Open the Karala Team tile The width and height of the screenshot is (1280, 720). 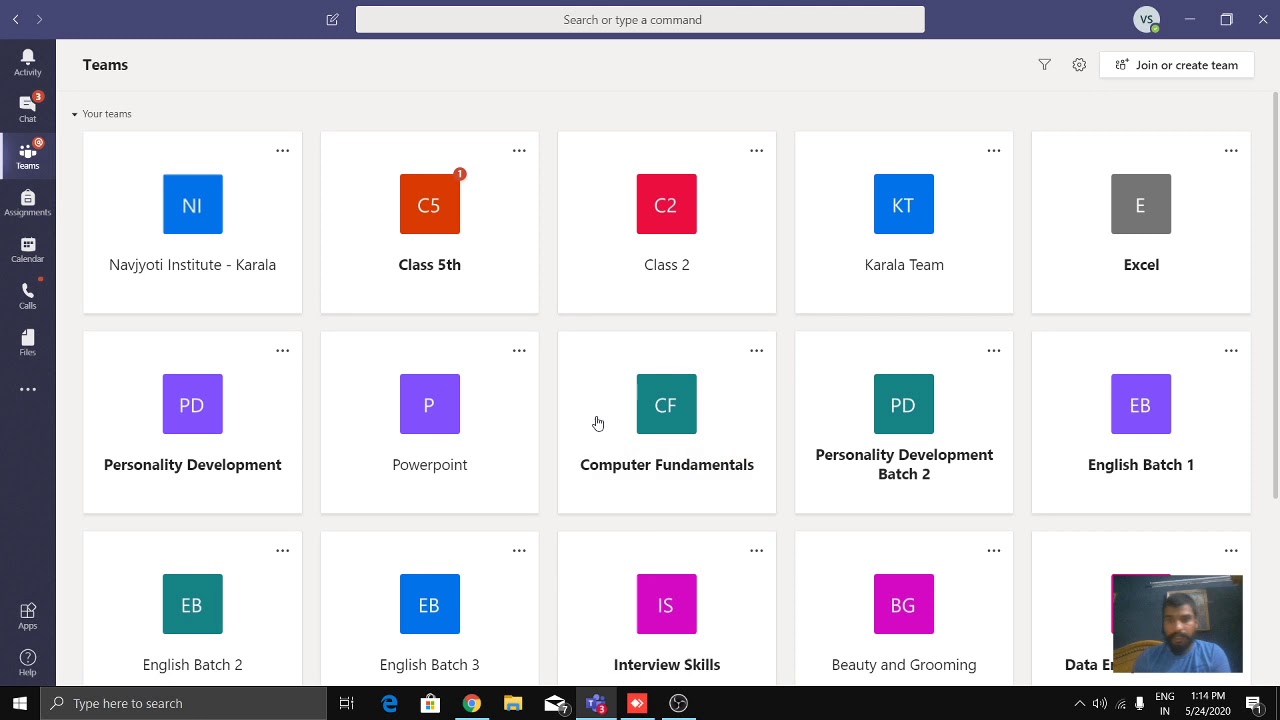pos(904,222)
